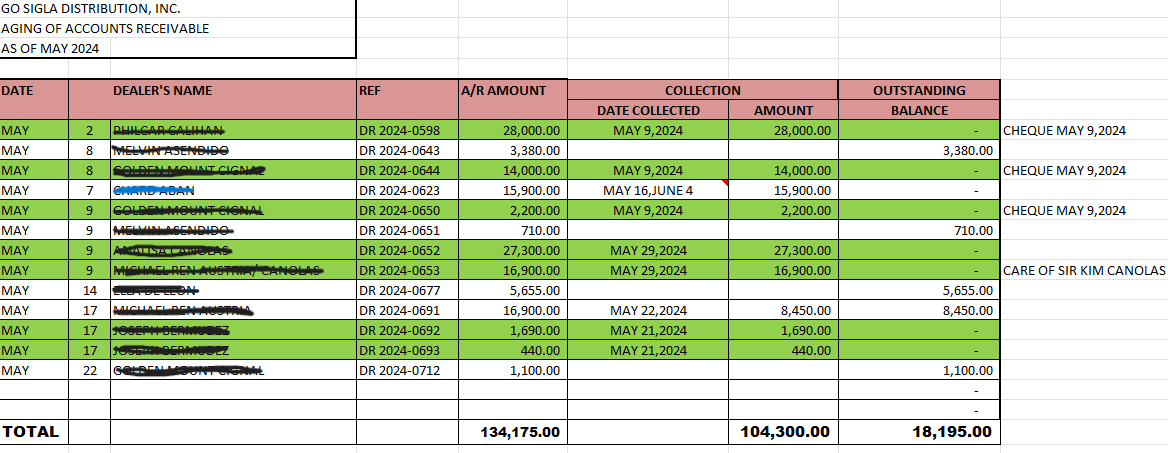
Task: Select the CHEQUE MAY 9,2024 note for DR 2024-0598
Action: tap(1064, 130)
